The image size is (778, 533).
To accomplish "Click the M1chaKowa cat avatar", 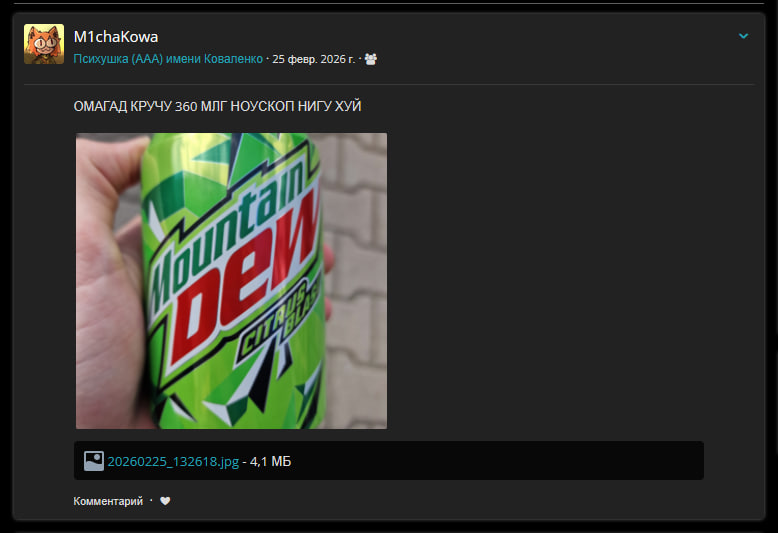I will pyautogui.click(x=44, y=44).
